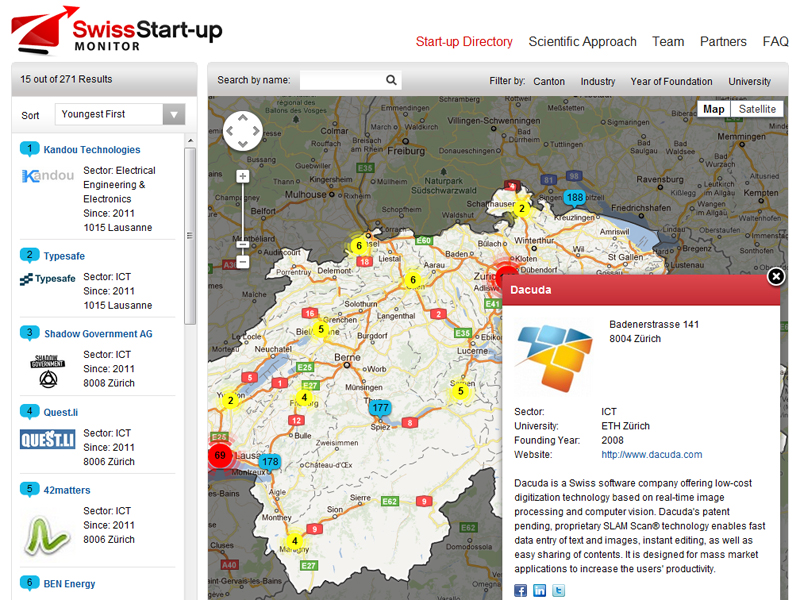Click yellow cluster 4 near Martigny
Screen dimensions: 800x600
294,541
